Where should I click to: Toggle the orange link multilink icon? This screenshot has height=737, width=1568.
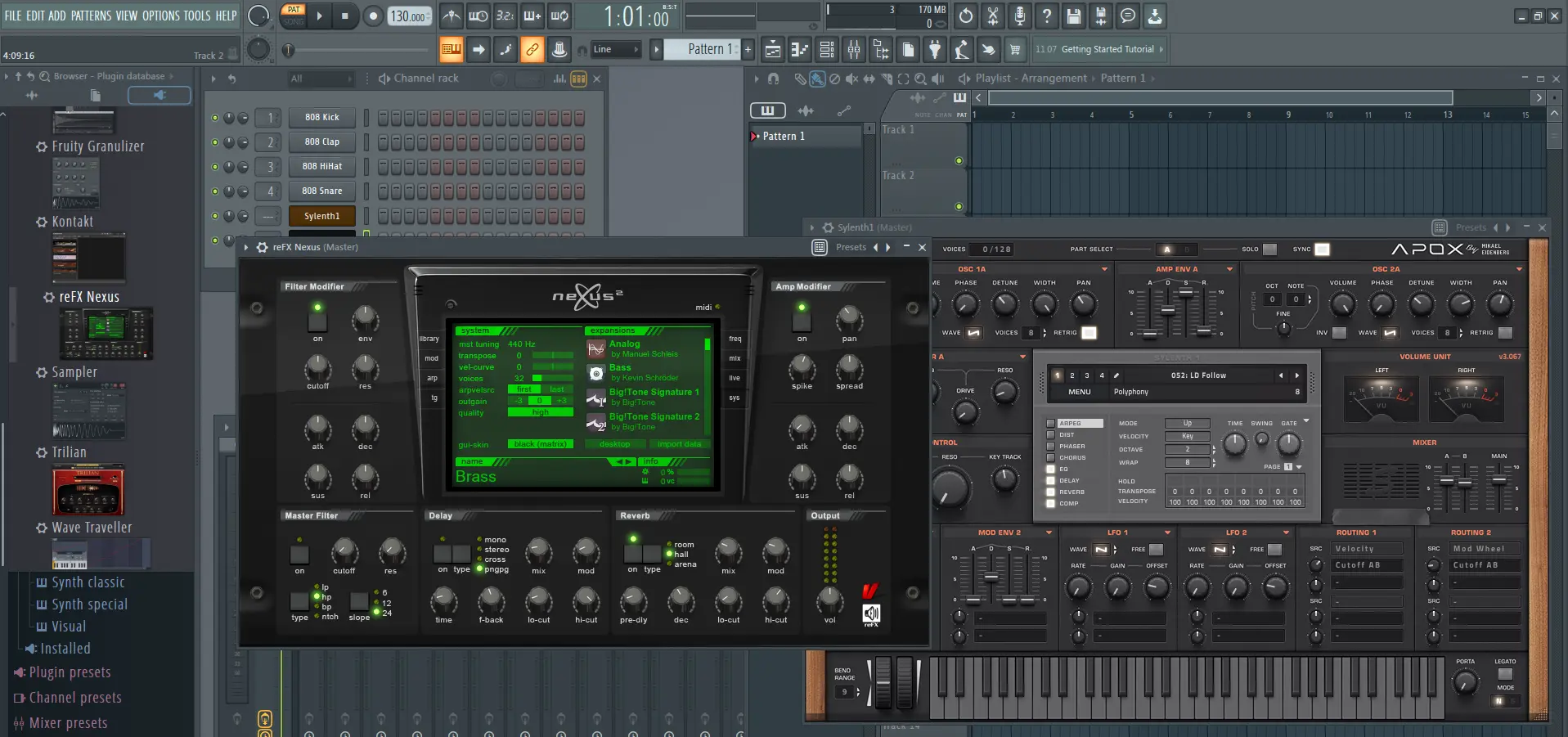coord(532,50)
